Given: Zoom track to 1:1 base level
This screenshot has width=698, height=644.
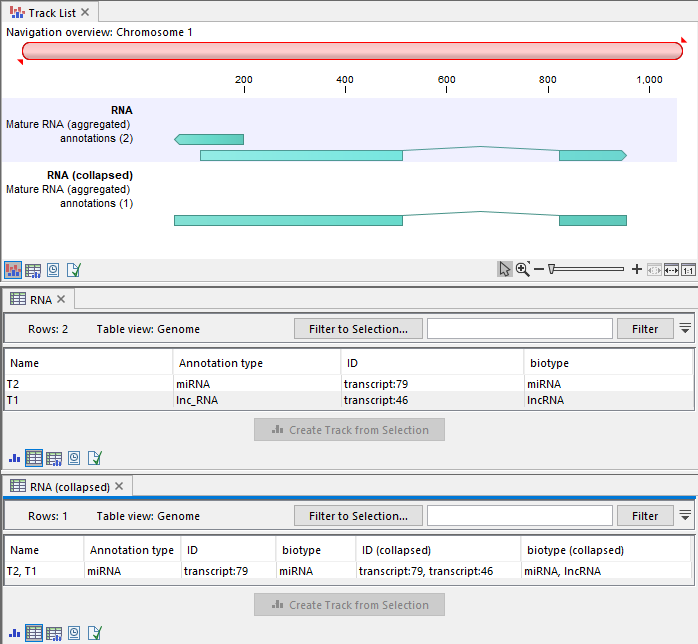Looking at the screenshot, I should click(x=688, y=269).
